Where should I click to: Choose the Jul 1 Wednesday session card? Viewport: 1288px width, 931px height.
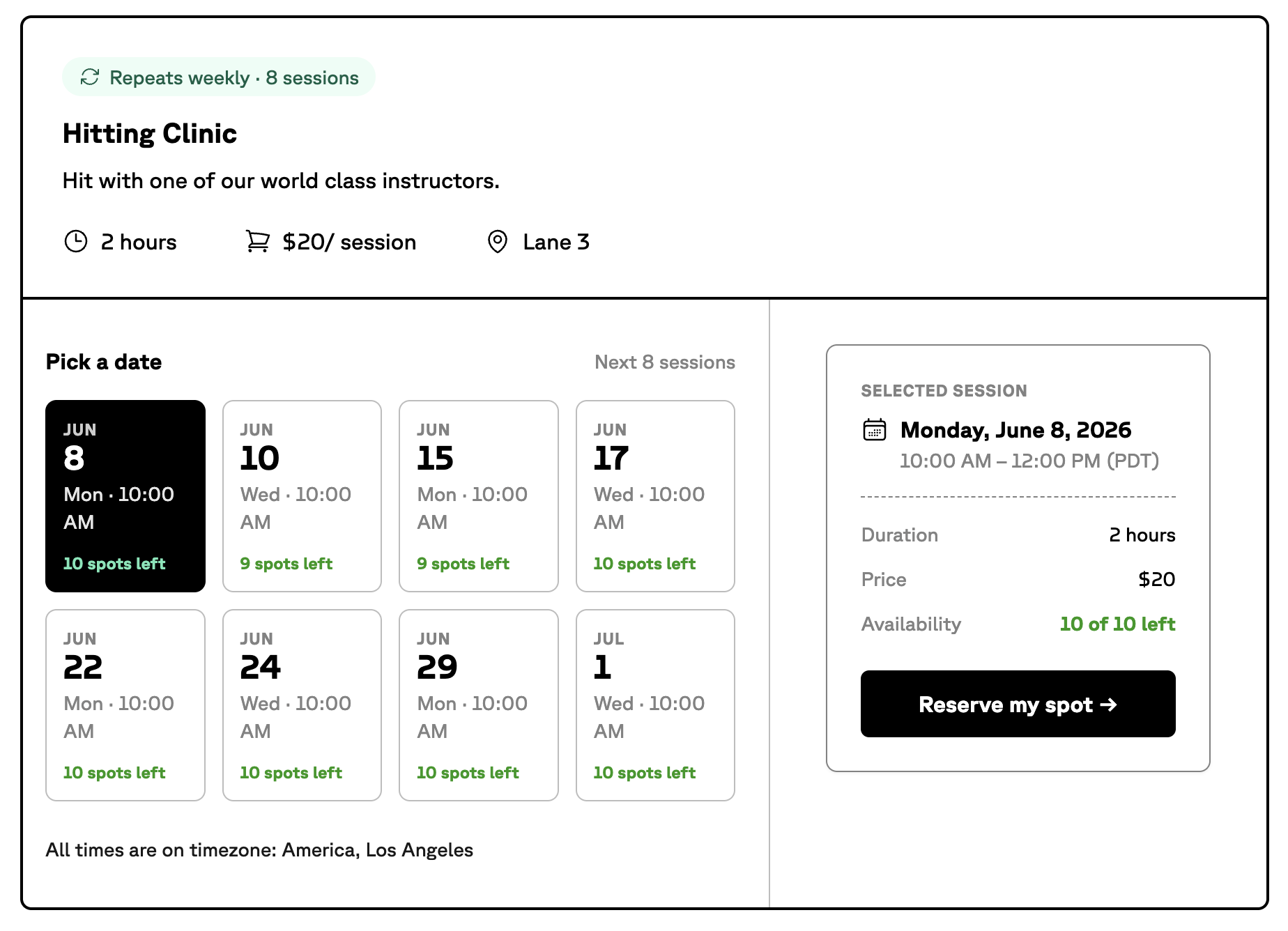pos(655,705)
